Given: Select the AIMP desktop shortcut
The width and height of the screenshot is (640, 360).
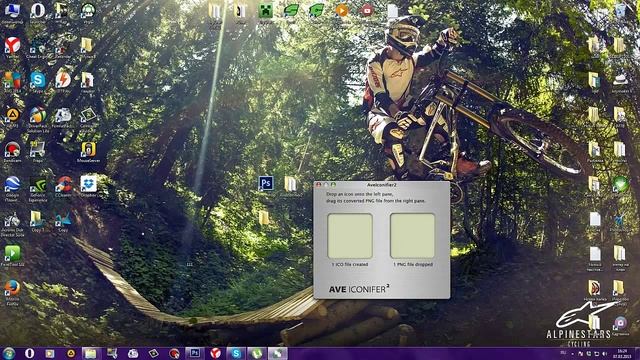Looking at the screenshot, I should 12,116.
